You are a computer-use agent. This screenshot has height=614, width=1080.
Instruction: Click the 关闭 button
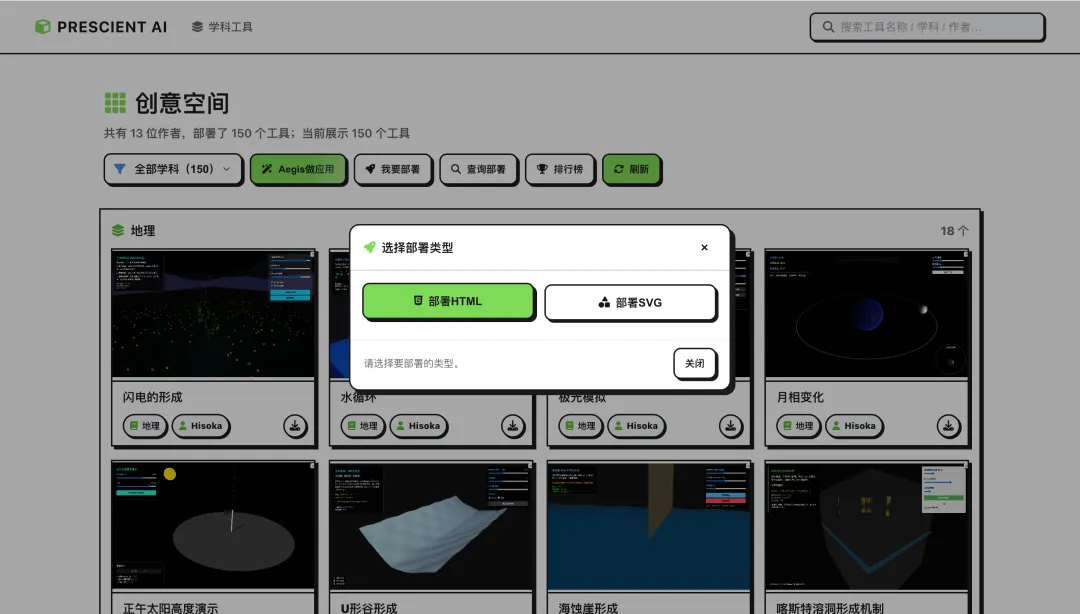695,363
